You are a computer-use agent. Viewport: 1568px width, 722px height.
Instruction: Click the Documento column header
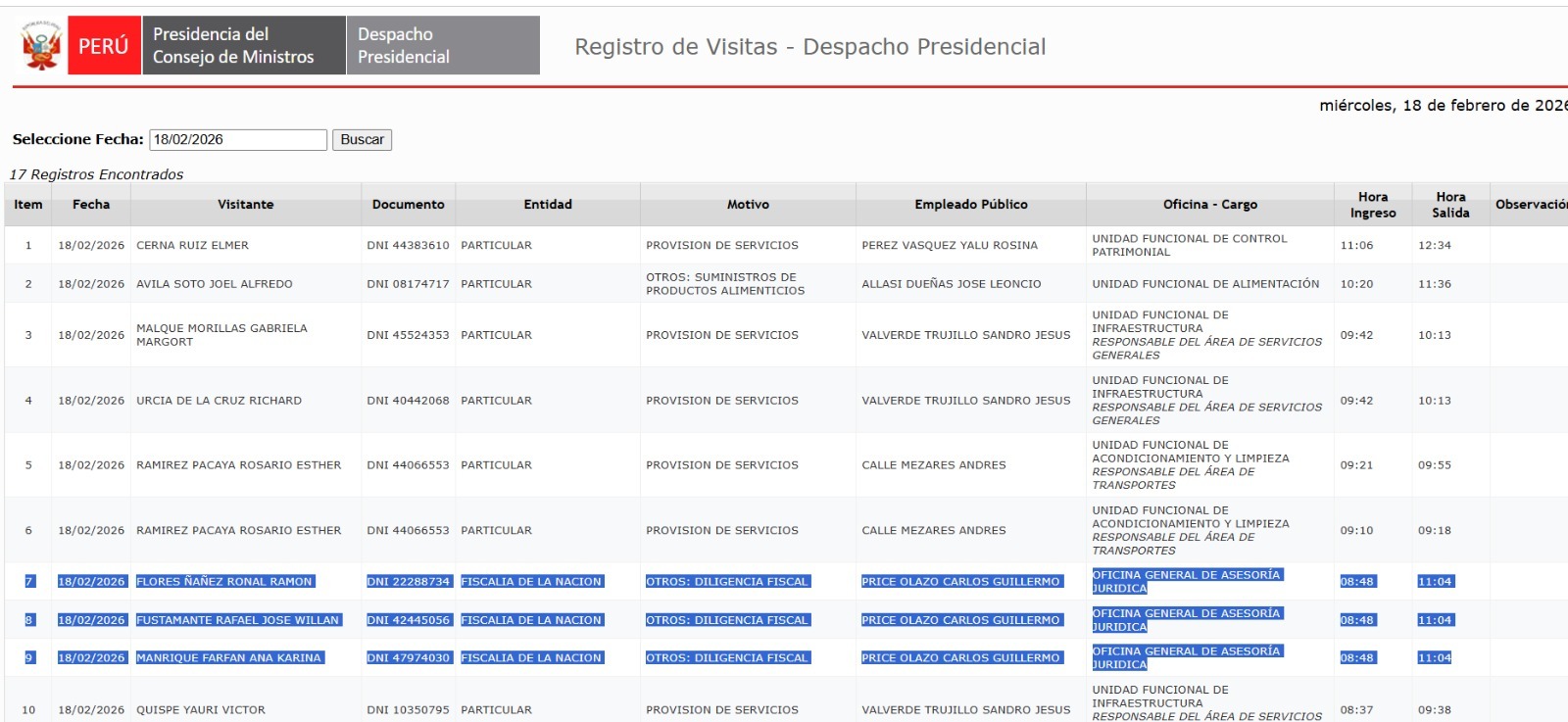[409, 205]
